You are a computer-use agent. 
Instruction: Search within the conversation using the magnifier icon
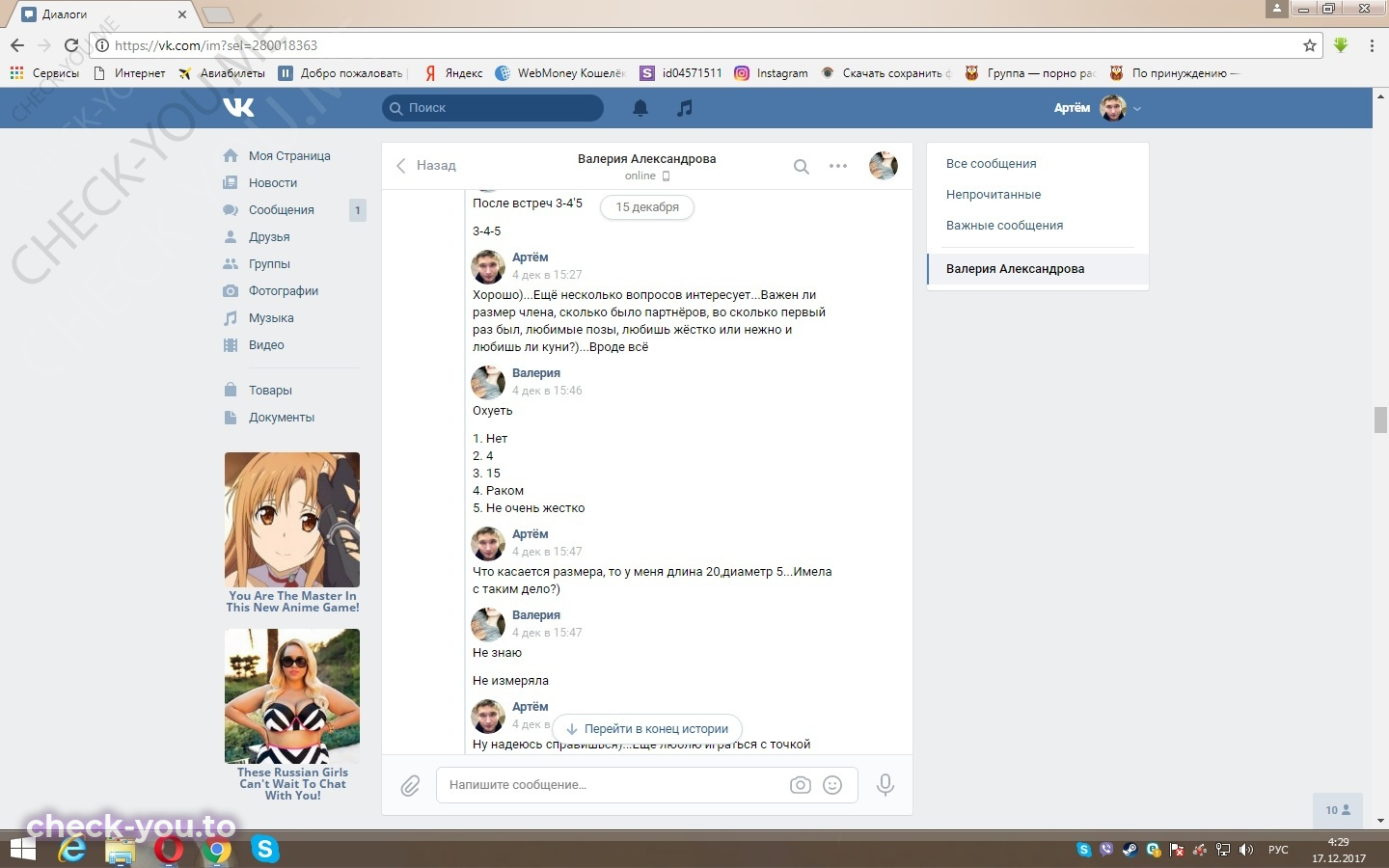(x=802, y=166)
